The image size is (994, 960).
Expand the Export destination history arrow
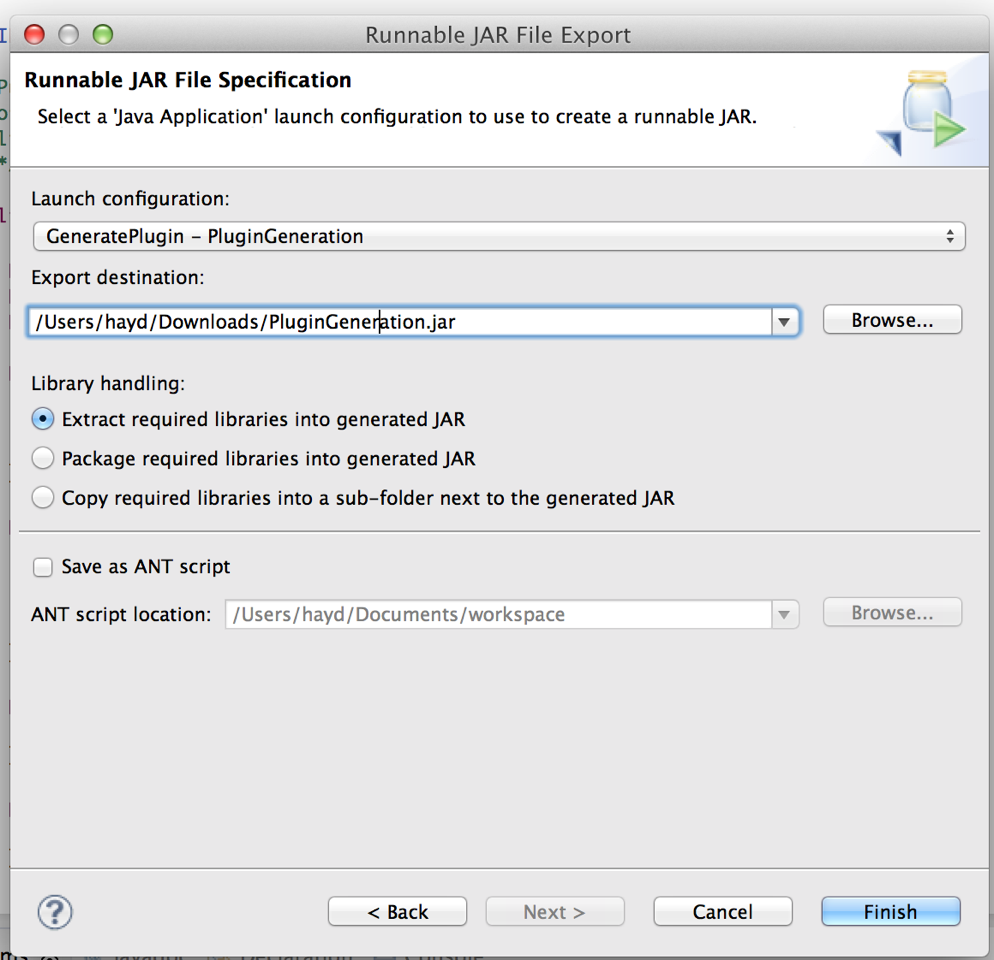pyautogui.click(x=784, y=322)
